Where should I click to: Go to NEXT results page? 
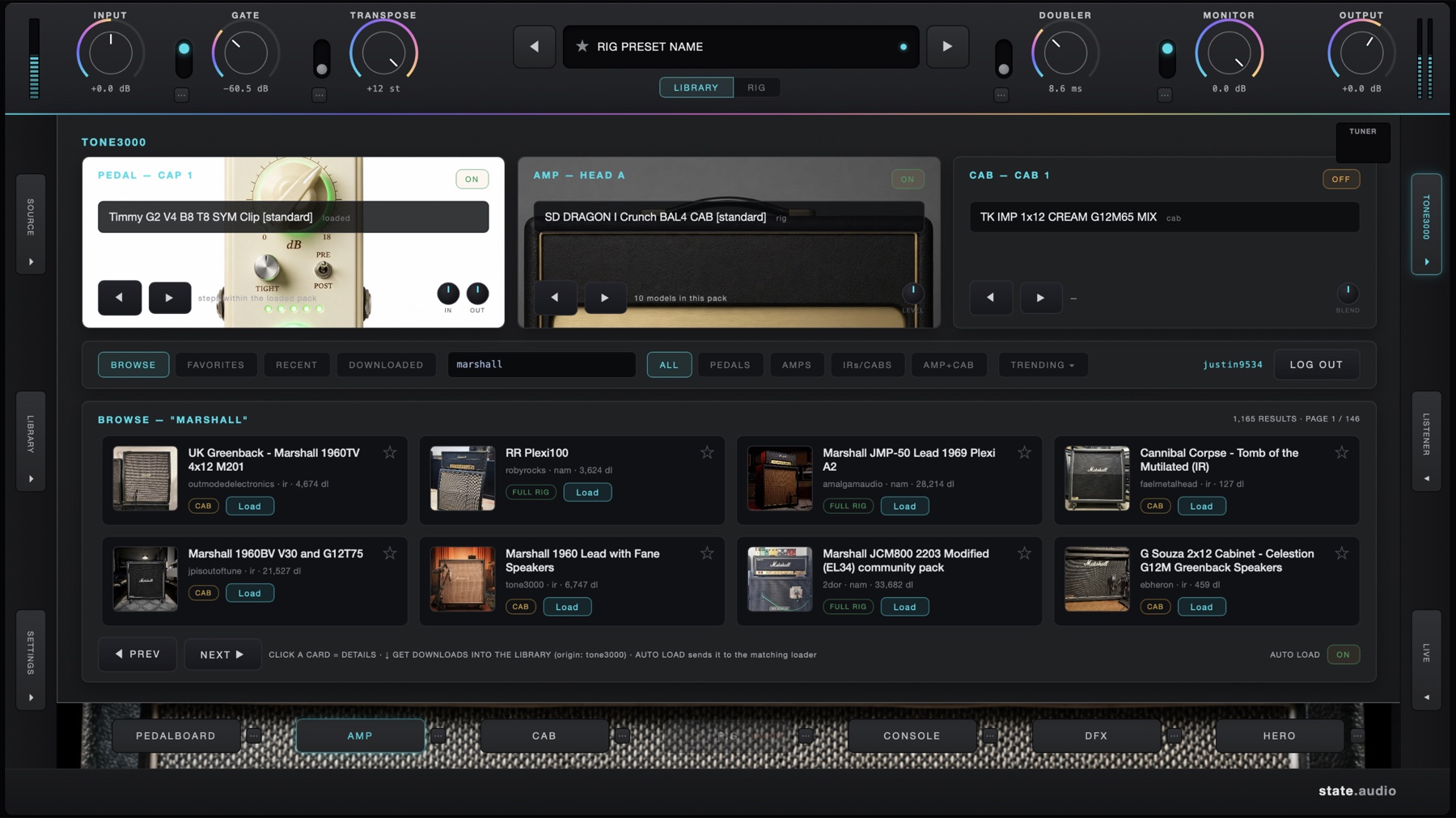[x=222, y=655]
